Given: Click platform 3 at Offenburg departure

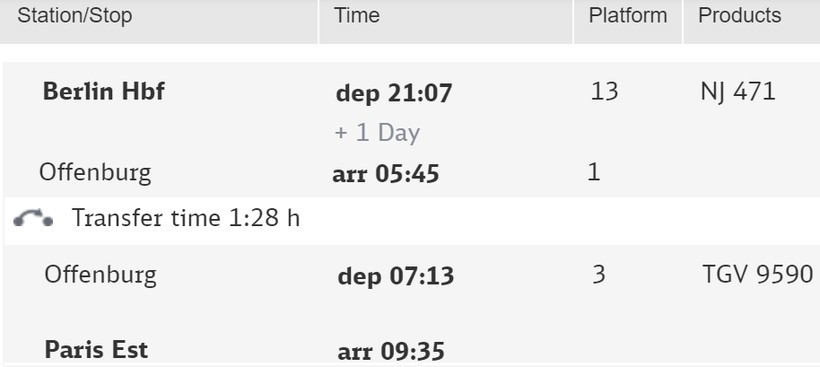Looking at the screenshot, I should (599, 274).
